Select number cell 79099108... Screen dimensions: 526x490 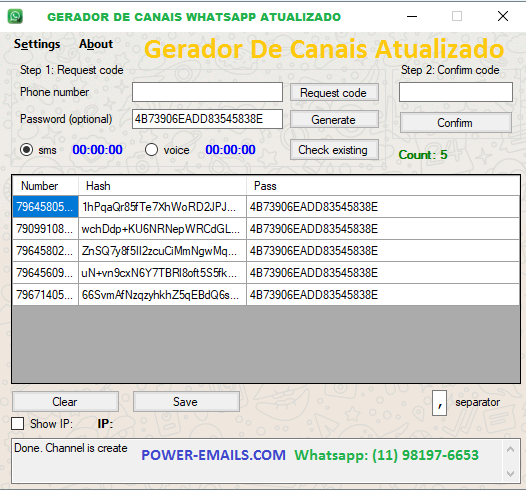(x=45, y=229)
